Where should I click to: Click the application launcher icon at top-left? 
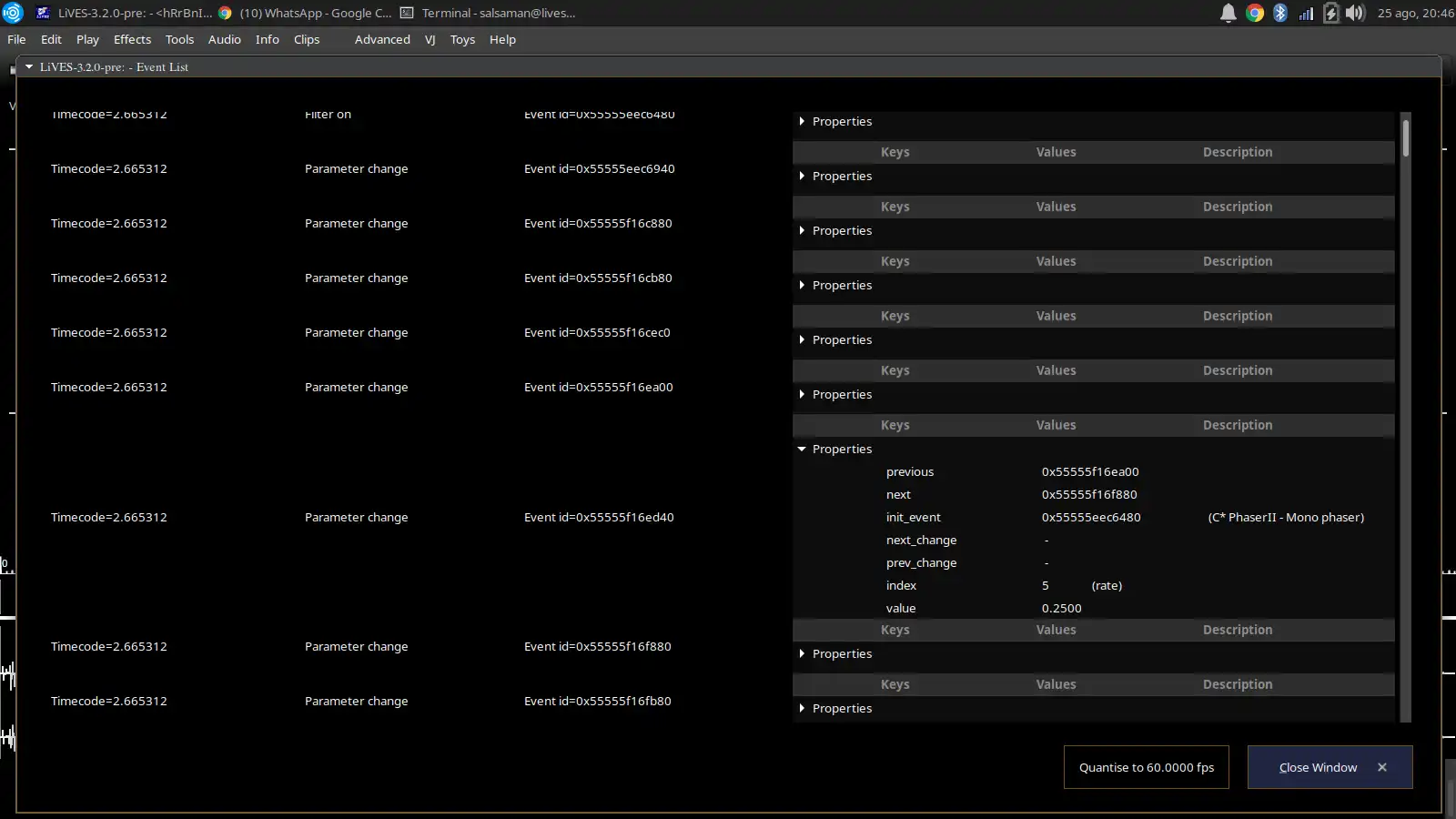click(x=13, y=13)
